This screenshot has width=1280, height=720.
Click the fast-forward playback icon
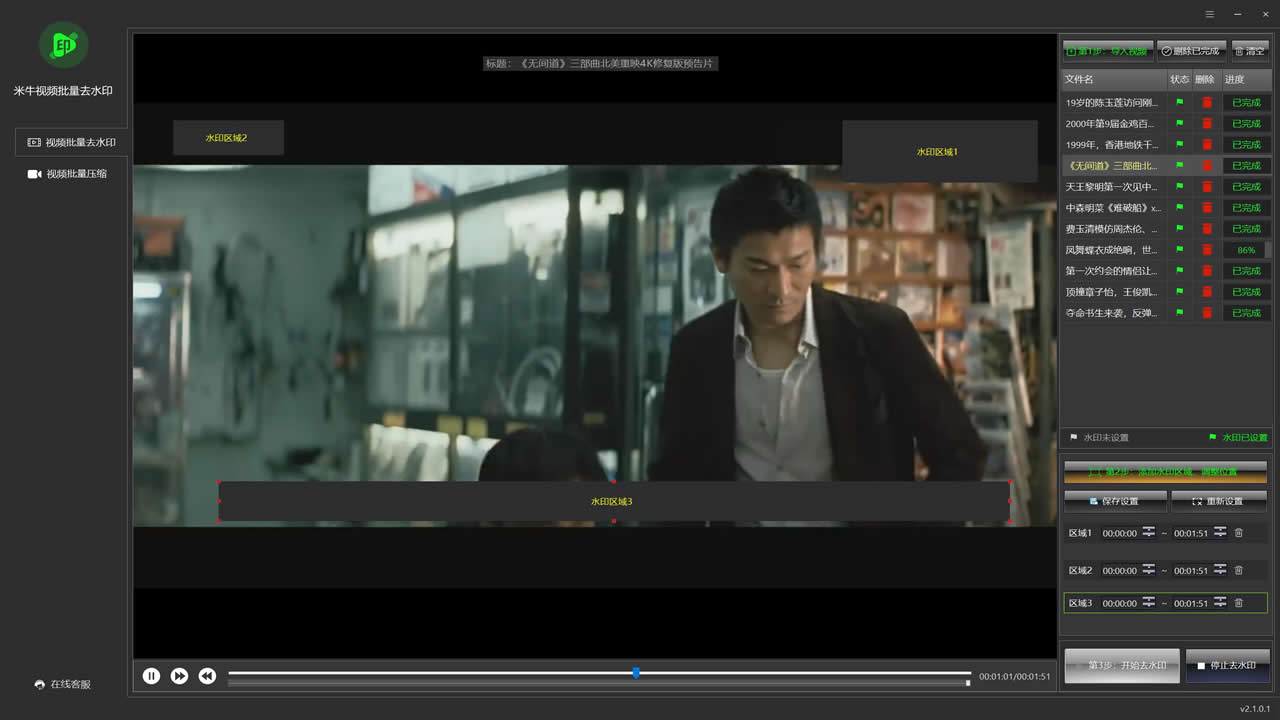(x=179, y=676)
